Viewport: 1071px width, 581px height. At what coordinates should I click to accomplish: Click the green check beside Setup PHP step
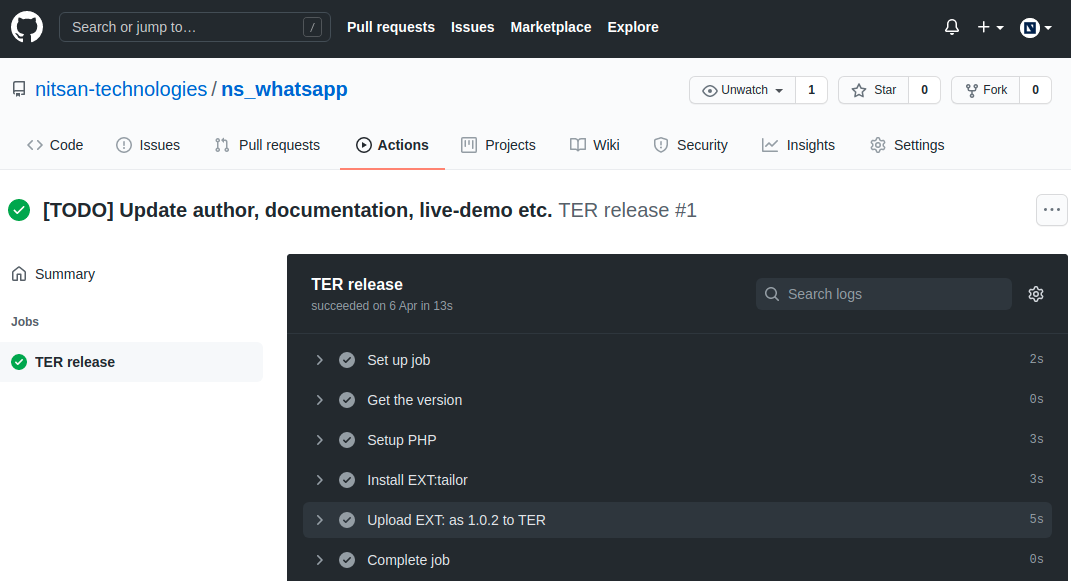point(347,440)
